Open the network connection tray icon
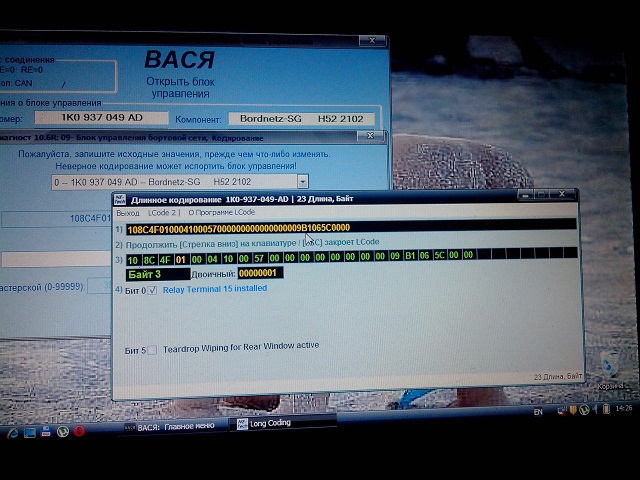 [x=562, y=410]
